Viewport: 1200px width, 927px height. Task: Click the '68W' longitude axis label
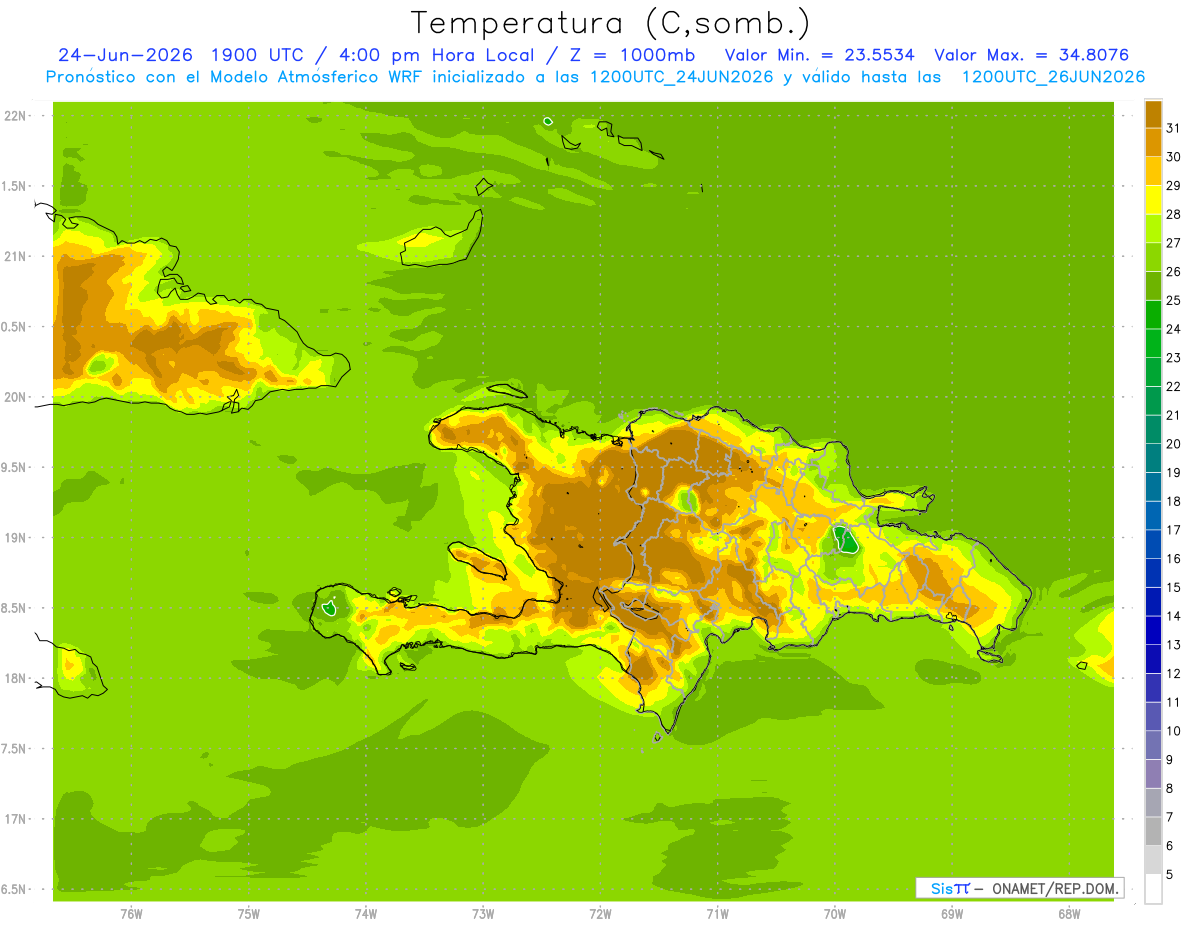(1069, 914)
